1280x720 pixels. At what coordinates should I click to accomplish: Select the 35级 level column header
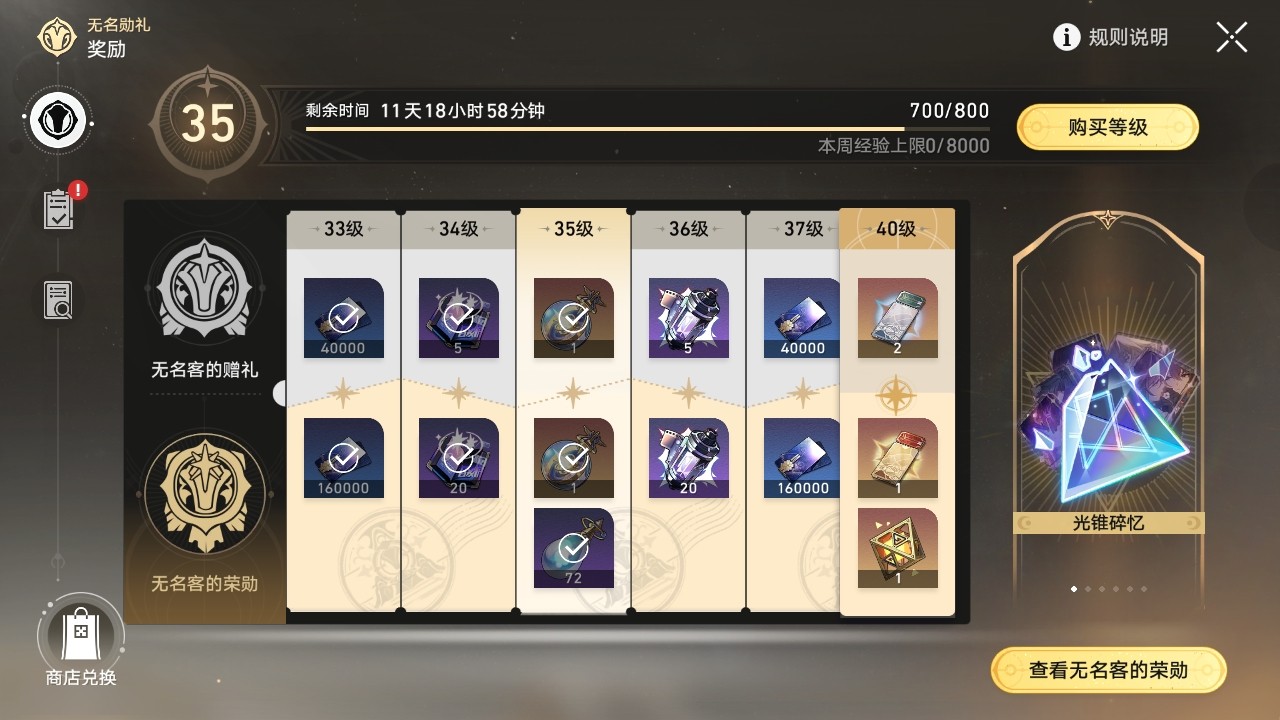pos(574,229)
